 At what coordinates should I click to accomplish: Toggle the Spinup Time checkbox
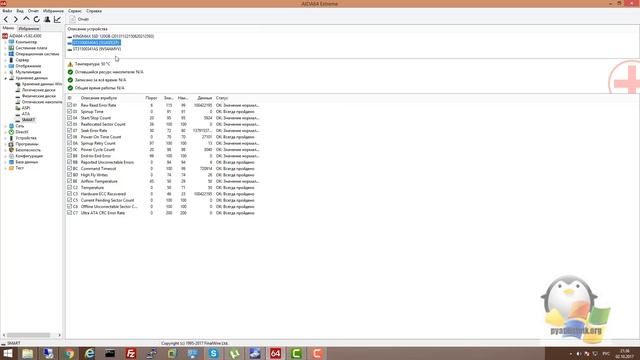[69, 111]
